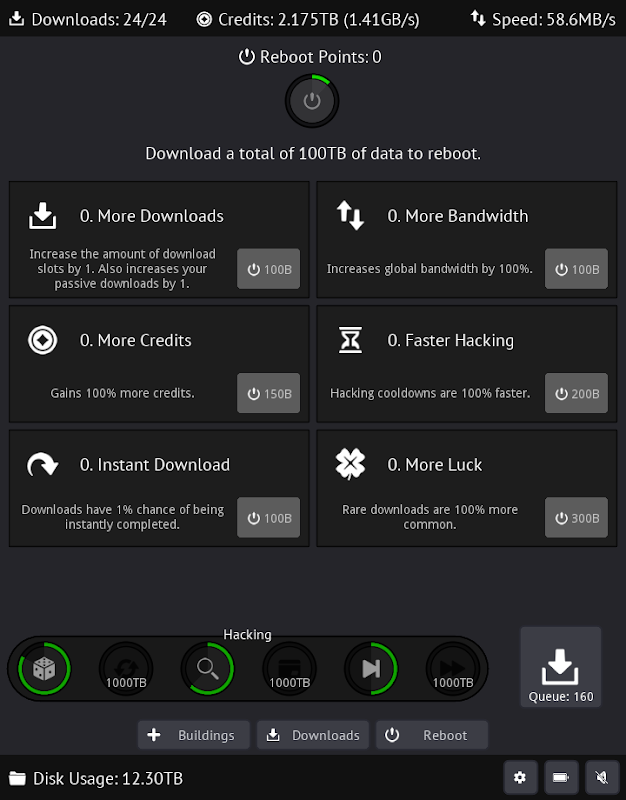The height and width of the screenshot is (800, 626).
Task: Click the '0. More Bandwidth' title
Action: 458,216
